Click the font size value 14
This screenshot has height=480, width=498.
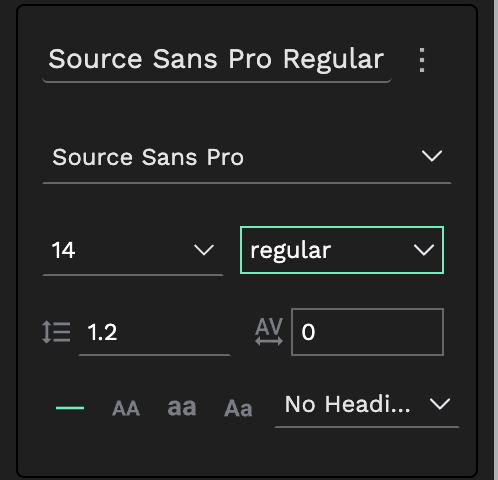coord(63,250)
